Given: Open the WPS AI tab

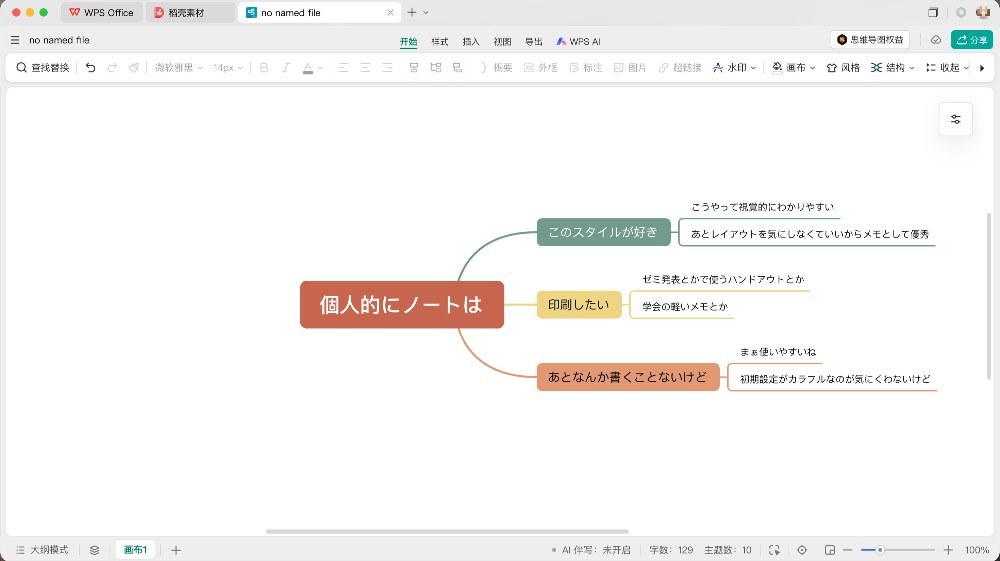Looking at the screenshot, I should (578, 41).
